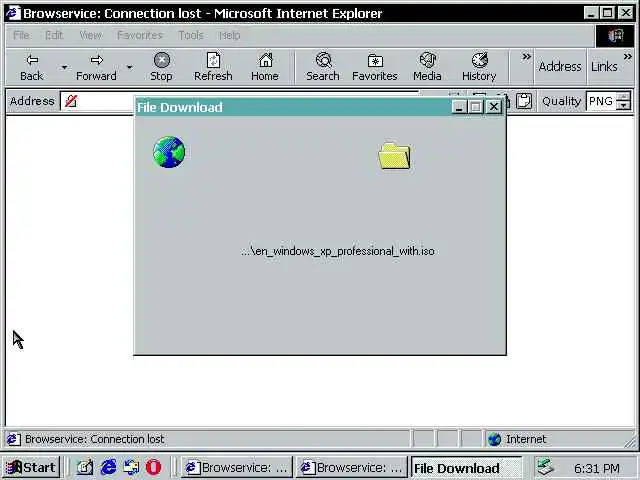
Task: Open the Edit menu
Action: pos(54,36)
